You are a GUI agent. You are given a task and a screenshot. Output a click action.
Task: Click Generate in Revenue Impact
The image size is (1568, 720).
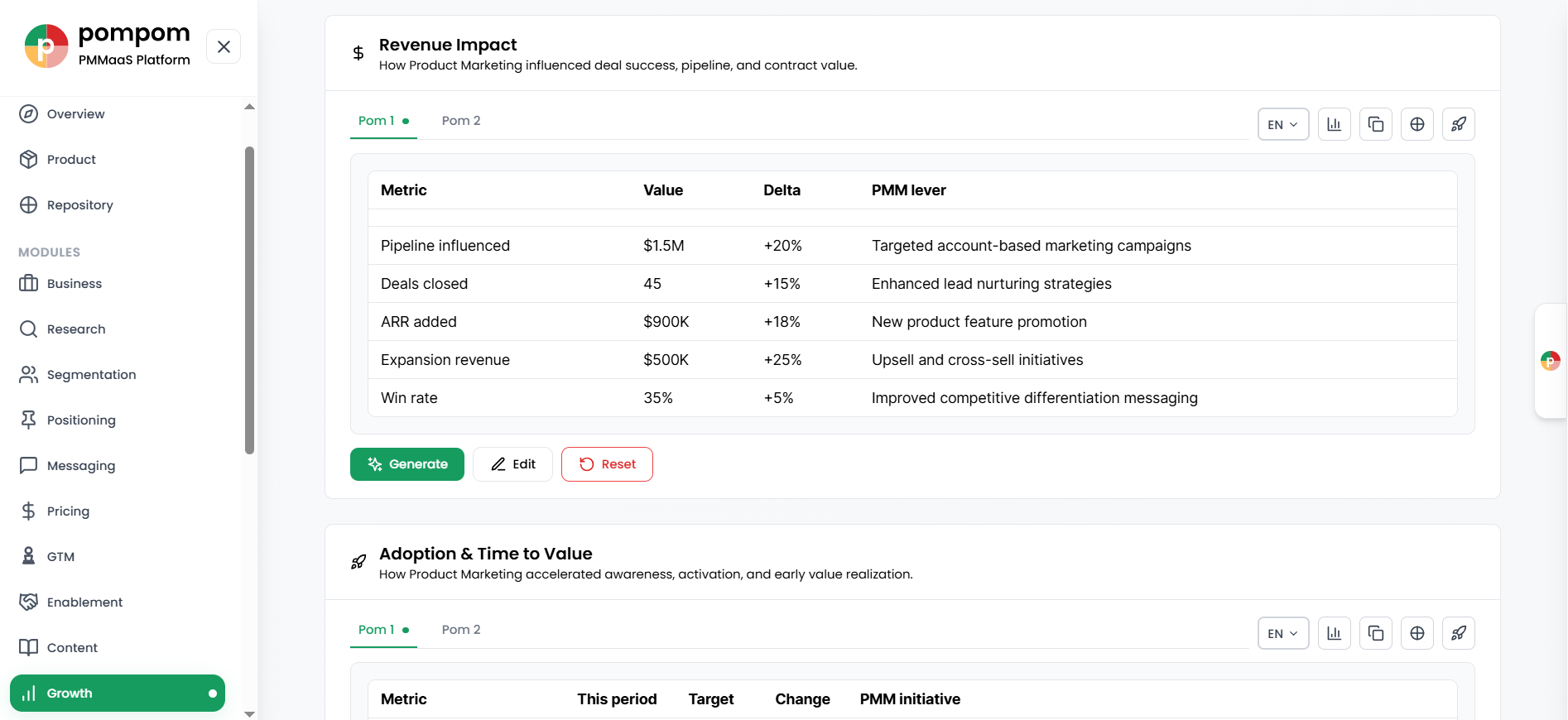407,464
